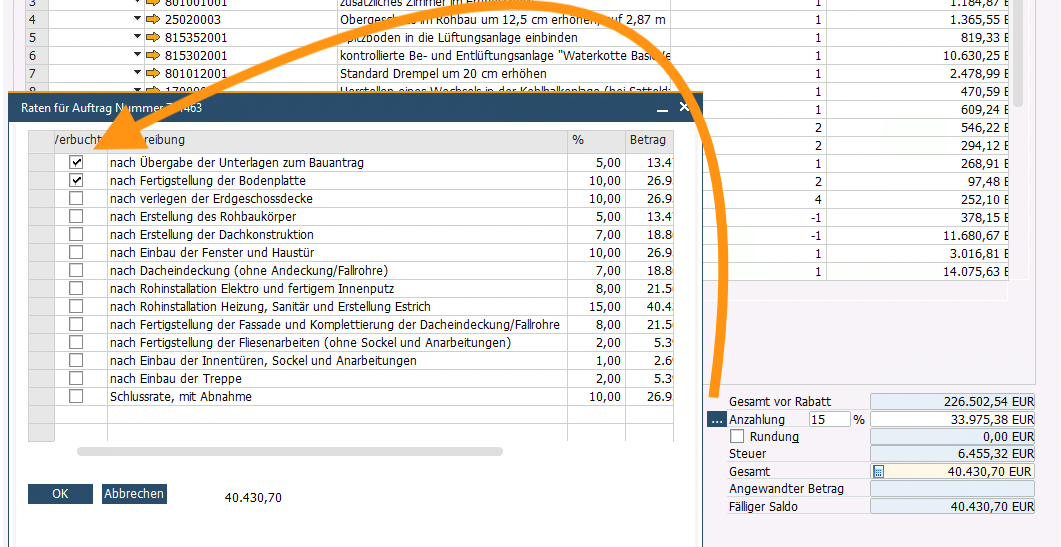The width and height of the screenshot is (1061, 547).
Task: Open the link arrow for item 25020003
Action: click(153, 20)
